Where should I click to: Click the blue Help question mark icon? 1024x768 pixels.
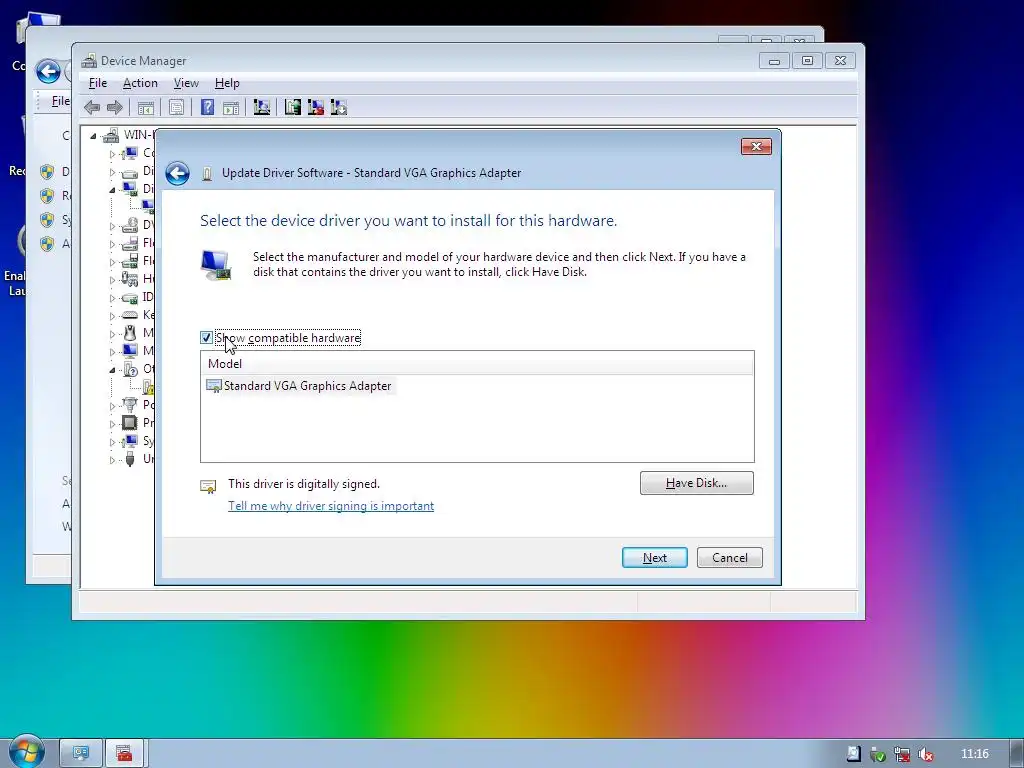click(x=207, y=107)
